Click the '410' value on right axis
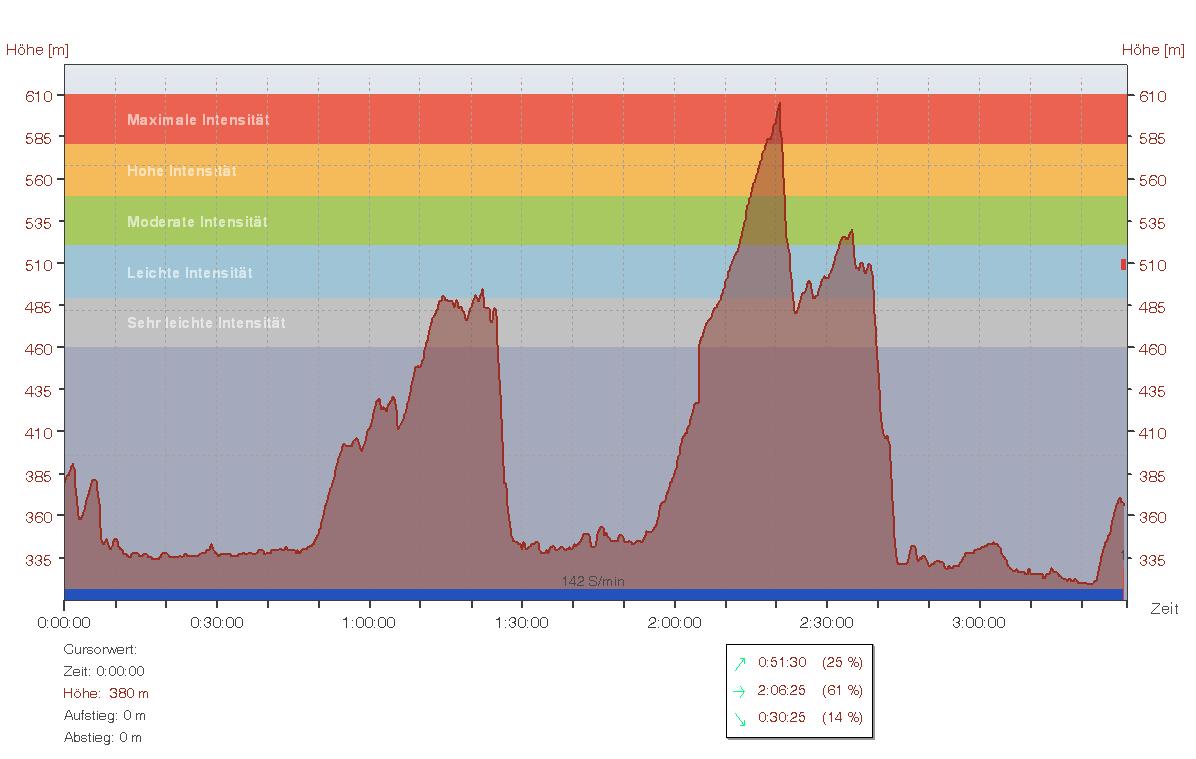 point(1153,433)
